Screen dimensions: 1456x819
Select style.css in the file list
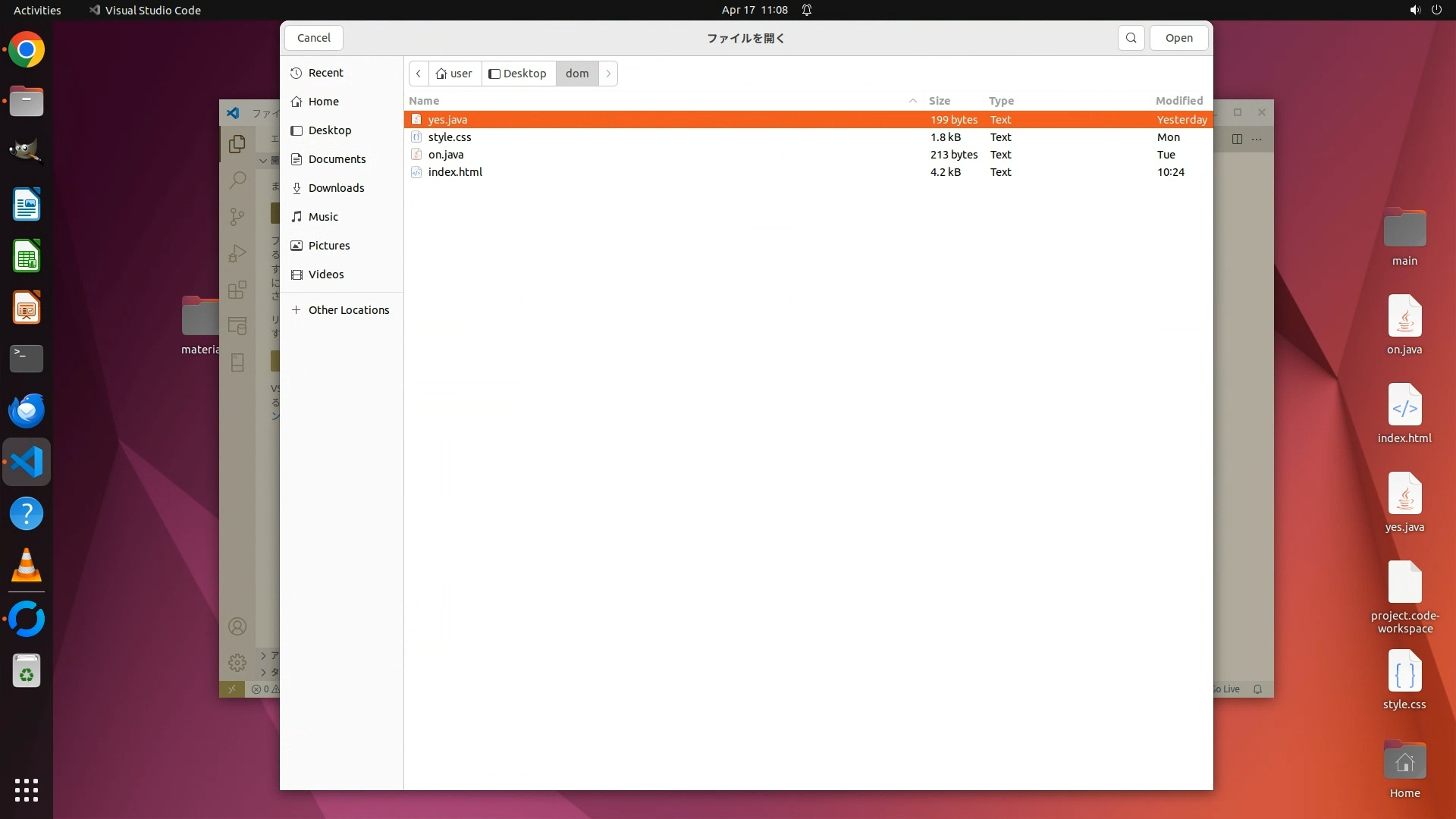coord(450,137)
